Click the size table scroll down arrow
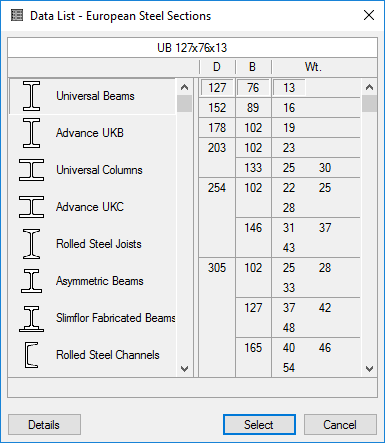 369,369
